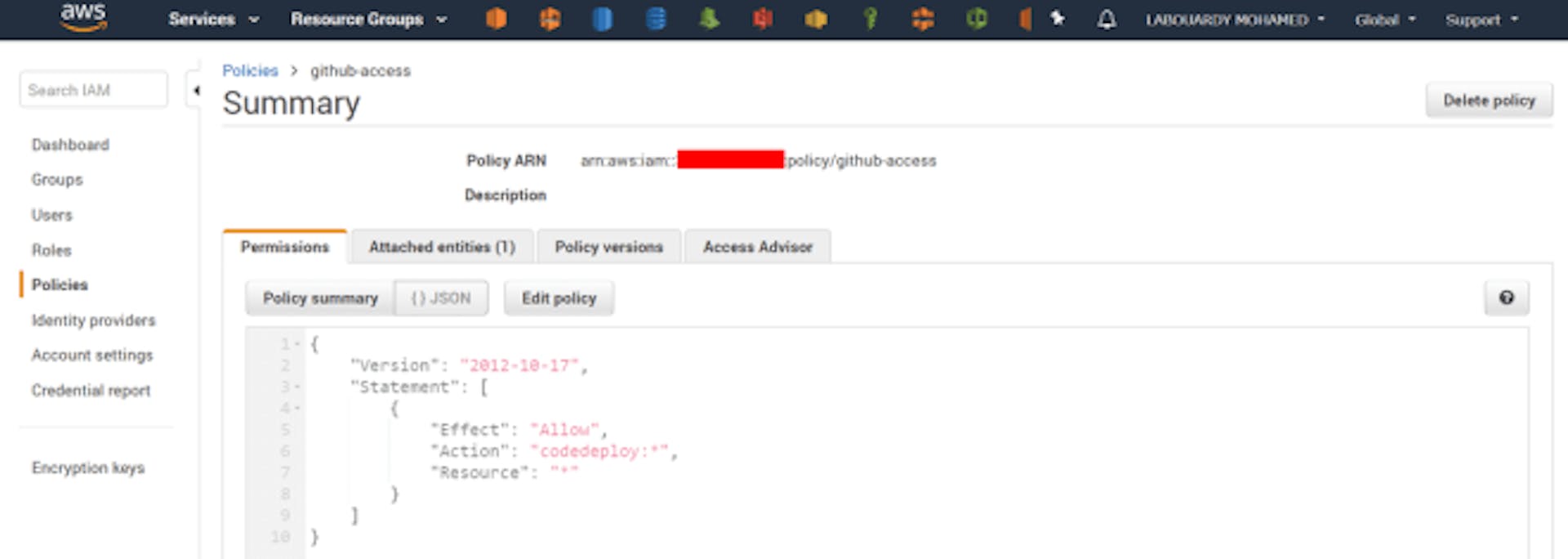Image resolution: width=1568 pixels, height=559 pixels.
Task: Switch to Policy summary view
Action: point(320,298)
